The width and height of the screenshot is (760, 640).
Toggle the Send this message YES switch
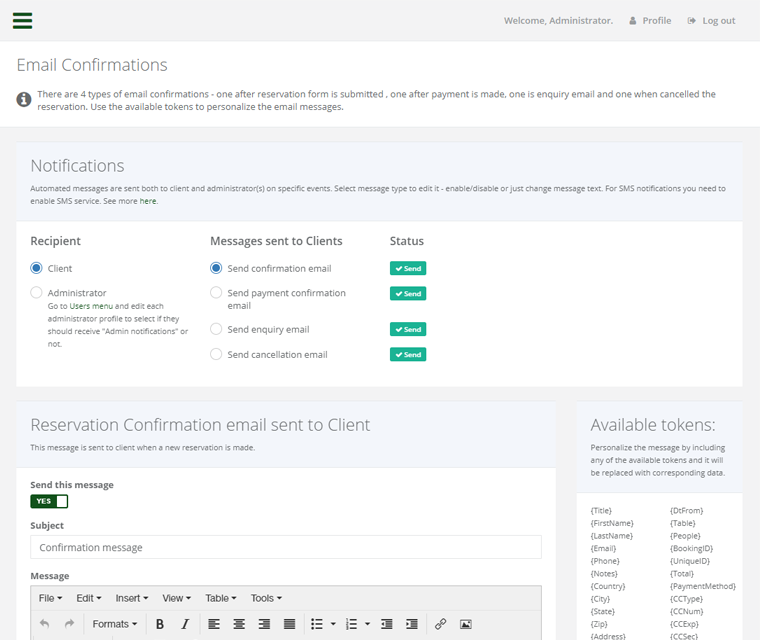(49, 501)
